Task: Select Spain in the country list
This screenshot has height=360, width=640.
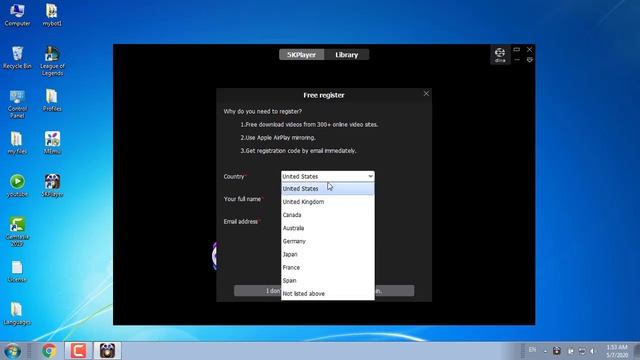Action: pyautogui.click(x=327, y=280)
